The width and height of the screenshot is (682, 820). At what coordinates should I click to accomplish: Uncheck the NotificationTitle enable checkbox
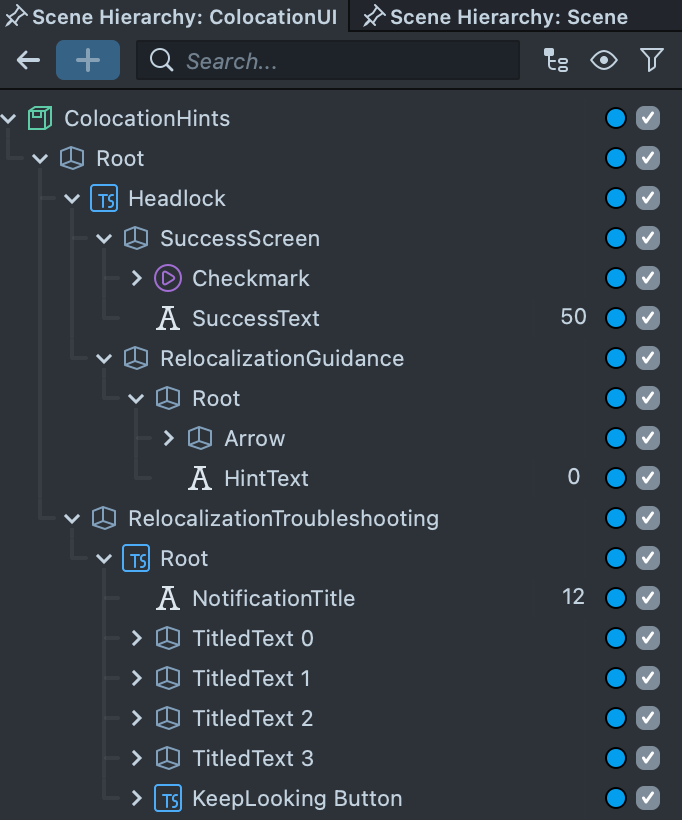click(648, 599)
